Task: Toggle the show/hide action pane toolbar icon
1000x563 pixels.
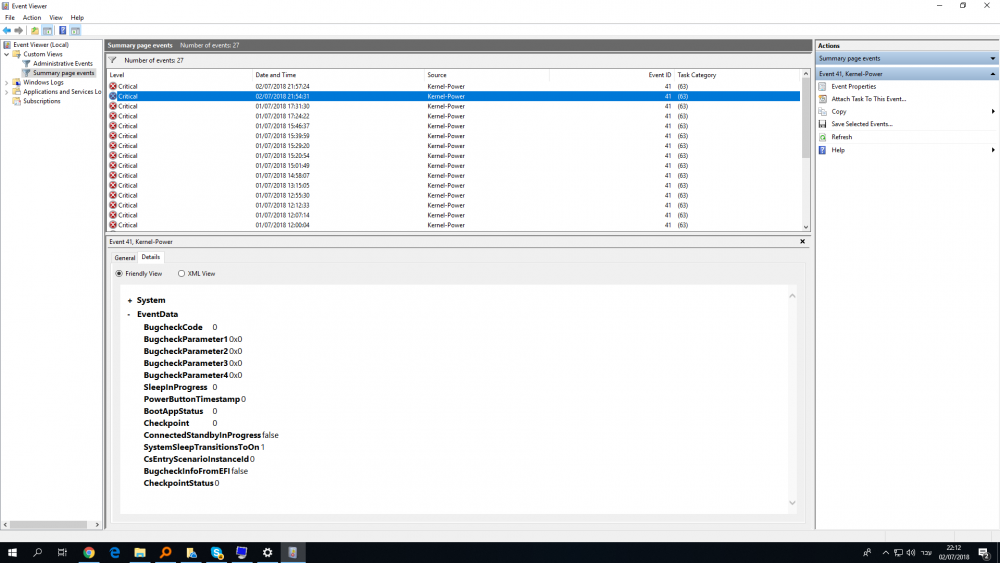Action: click(75, 31)
